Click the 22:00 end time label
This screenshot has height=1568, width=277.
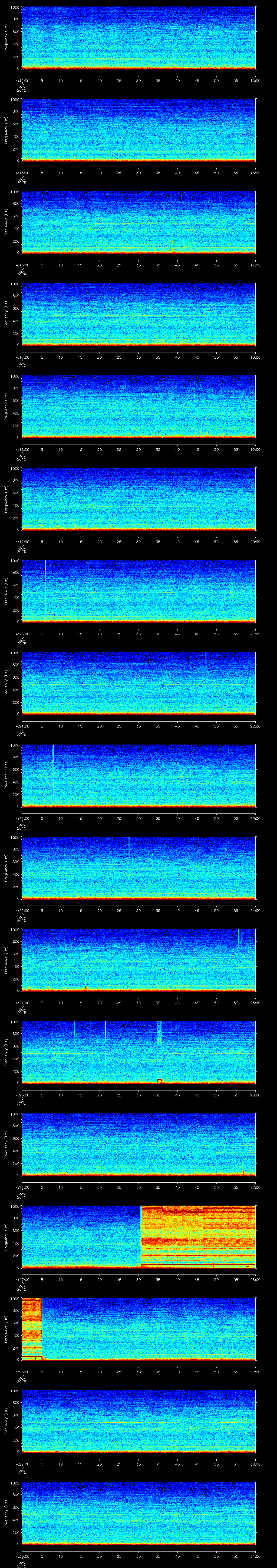tap(256, 726)
